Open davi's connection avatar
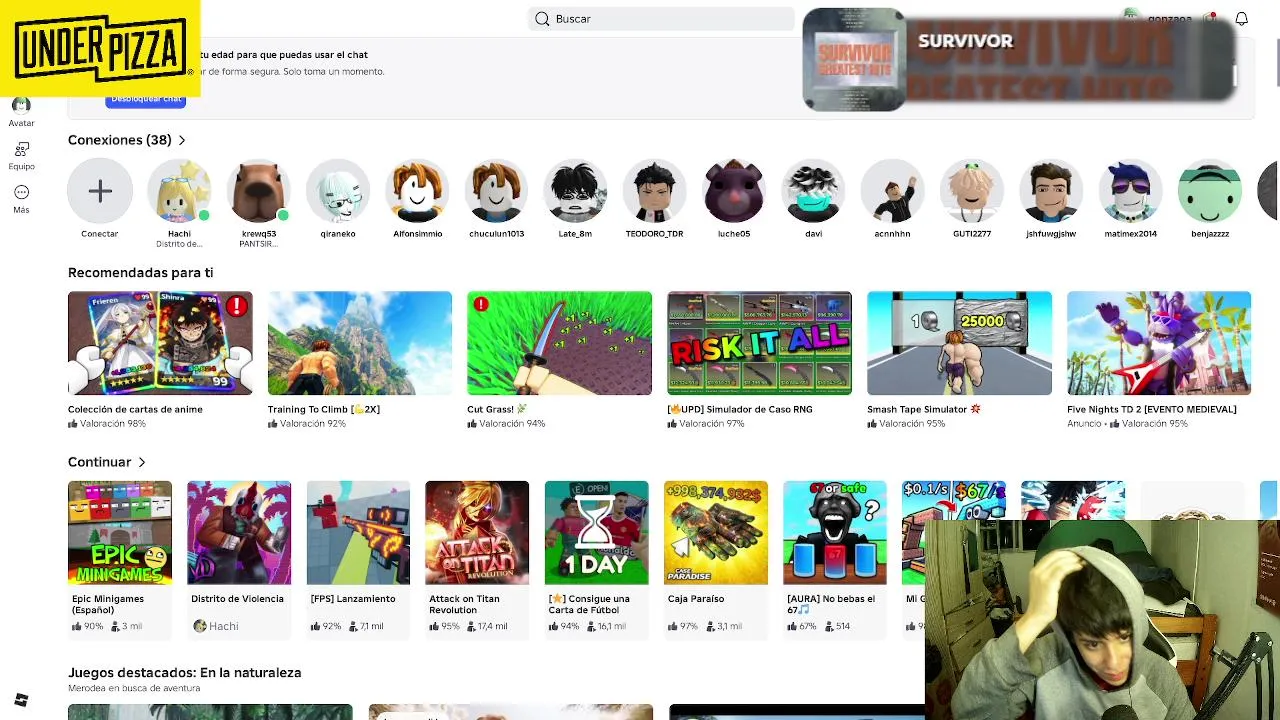The height and width of the screenshot is (720, 1280). click(x=813, y=191)
